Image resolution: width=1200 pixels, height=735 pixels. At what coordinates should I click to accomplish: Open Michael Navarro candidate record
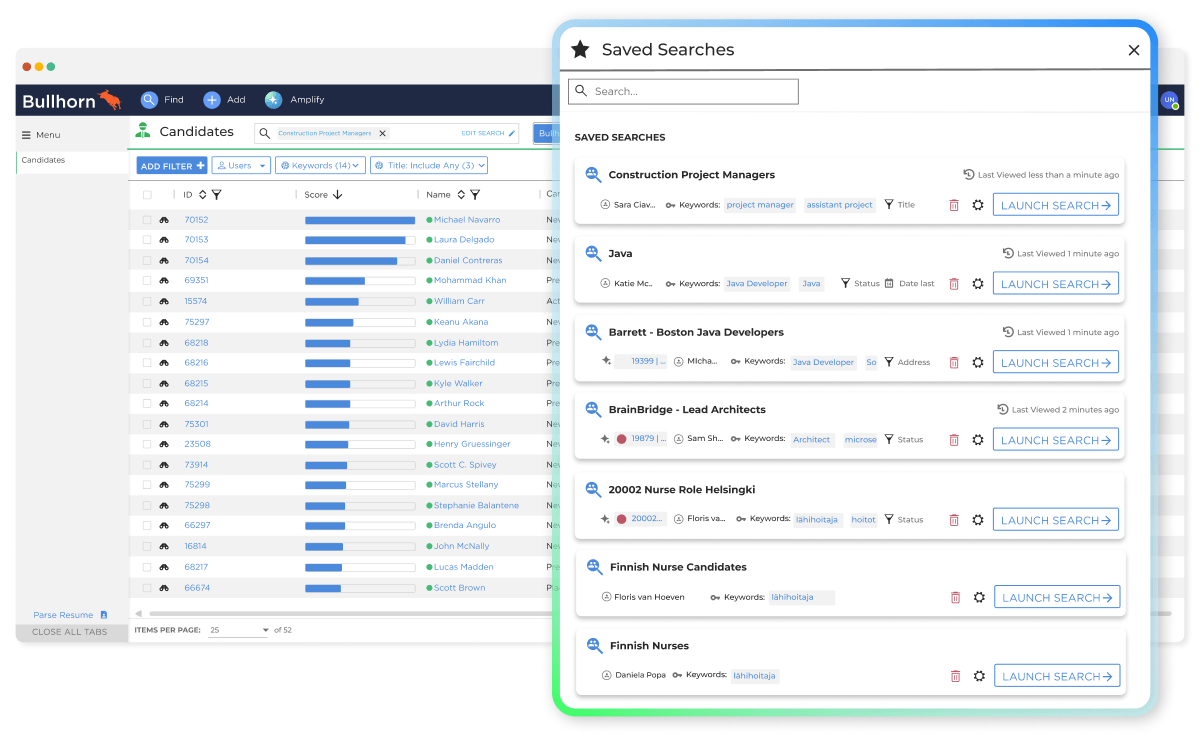467,220
